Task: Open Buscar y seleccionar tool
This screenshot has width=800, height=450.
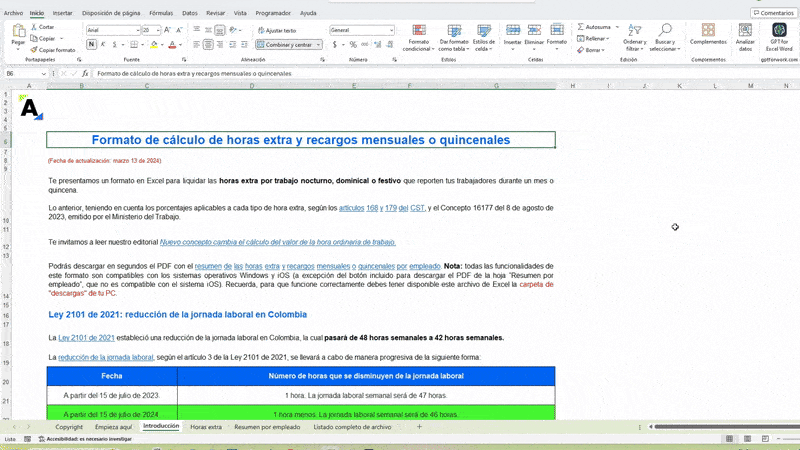Action: 664,39
